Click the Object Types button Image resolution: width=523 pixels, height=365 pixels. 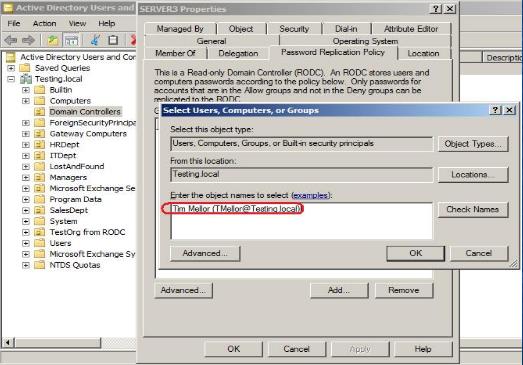click(473, 144)
